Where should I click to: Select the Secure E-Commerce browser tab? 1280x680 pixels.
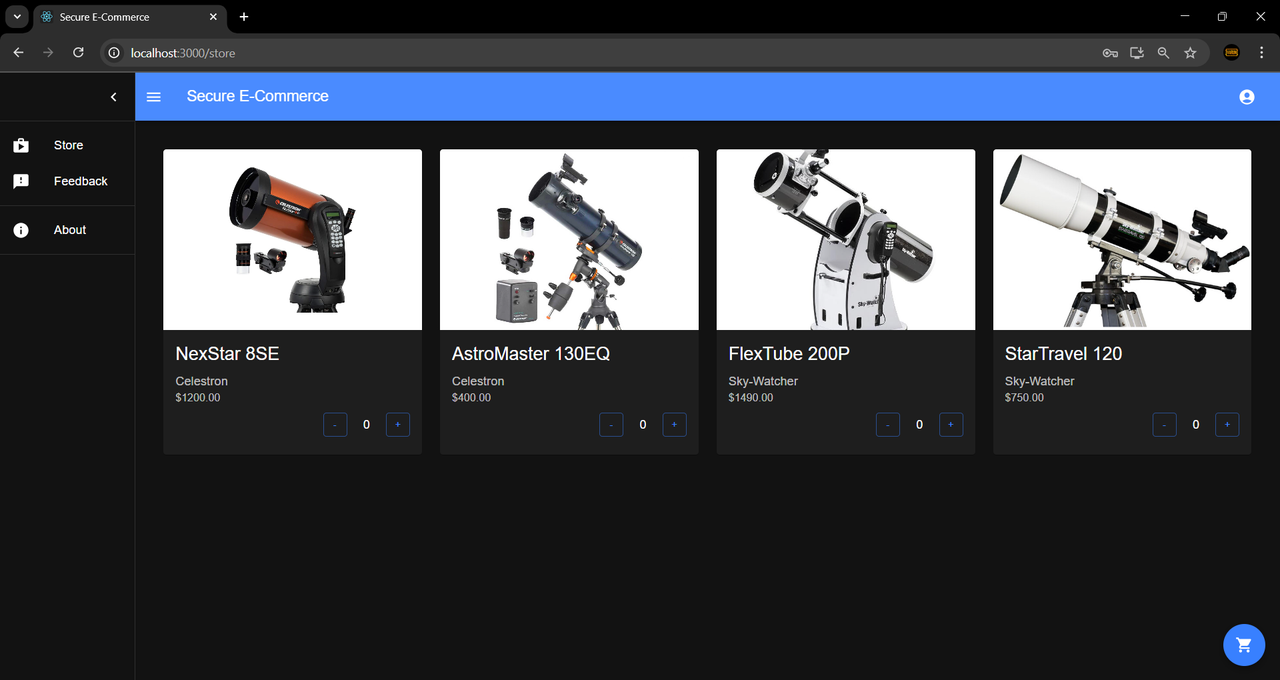point(130,17)
